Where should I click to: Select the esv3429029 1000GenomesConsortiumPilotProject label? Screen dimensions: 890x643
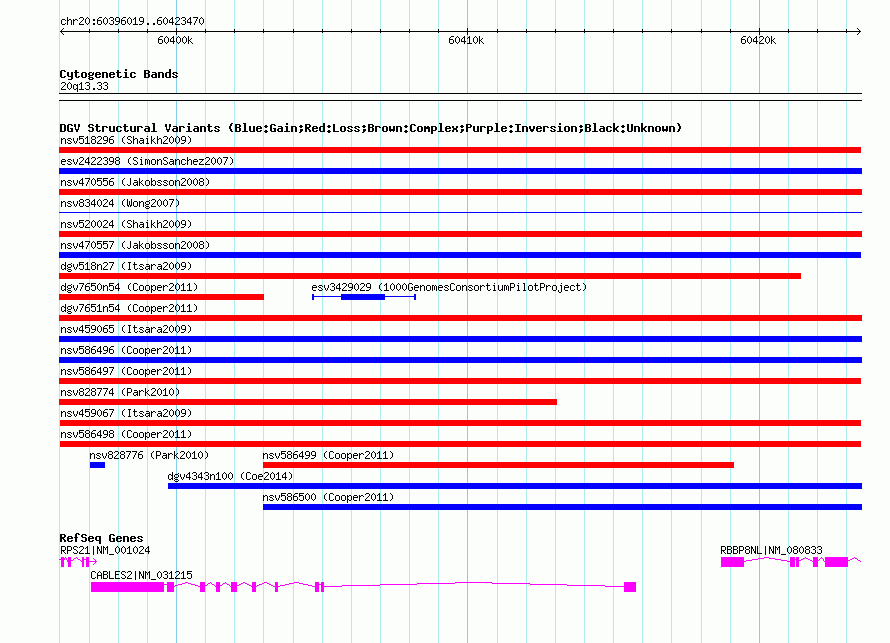pyautogui.click(x=449, y=287)
